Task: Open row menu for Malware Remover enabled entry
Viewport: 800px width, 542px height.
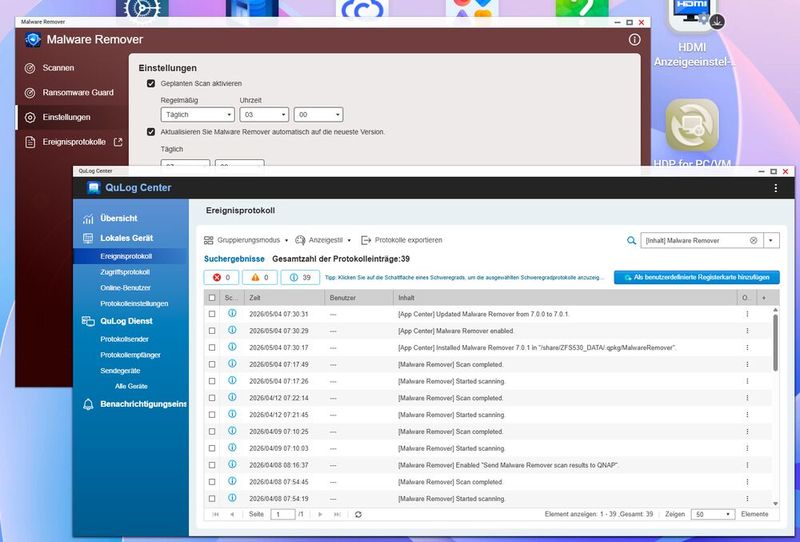Action: [x=747, y=331]
